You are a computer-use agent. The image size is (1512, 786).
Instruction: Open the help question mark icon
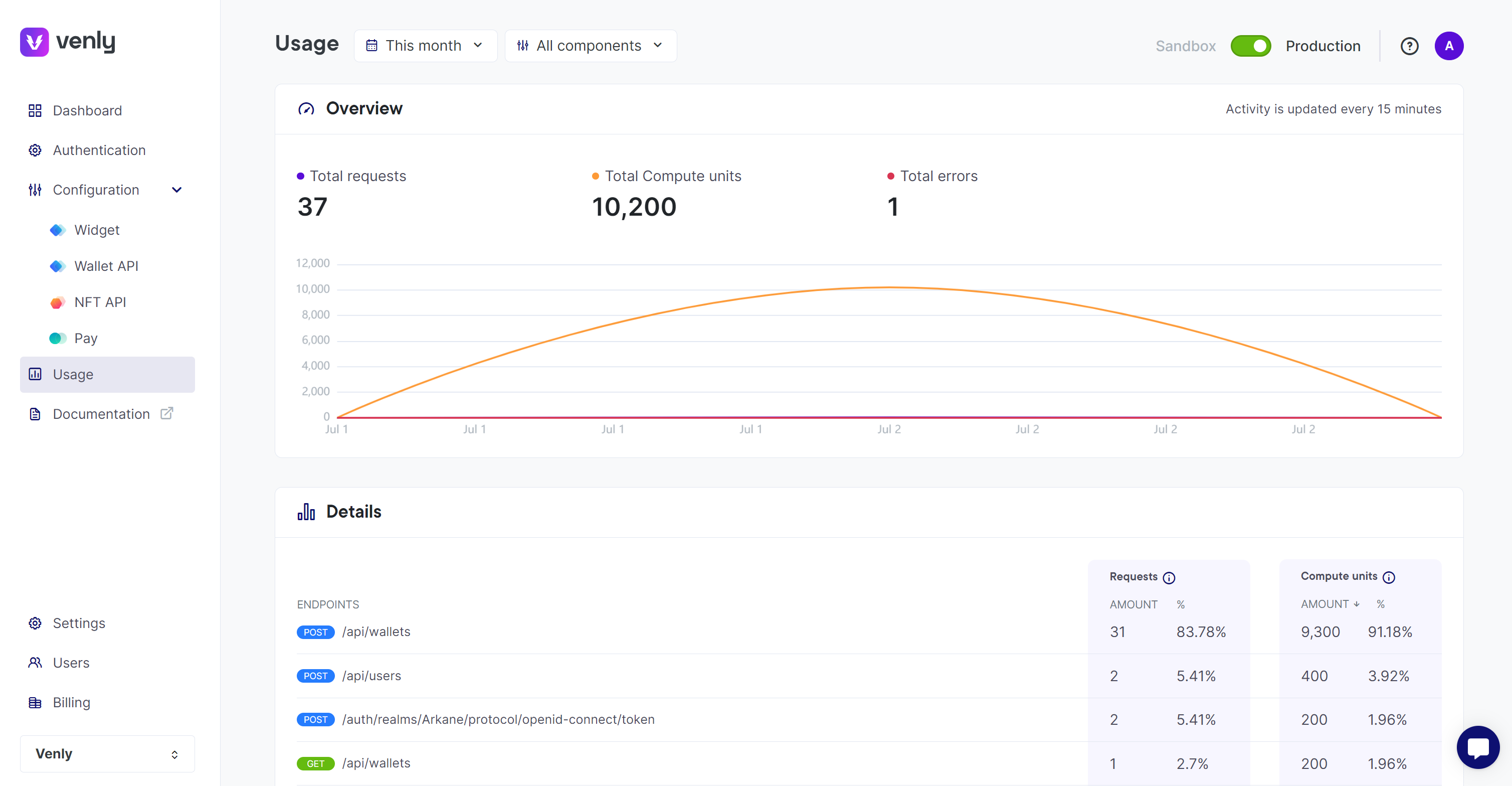[1409, 46]
